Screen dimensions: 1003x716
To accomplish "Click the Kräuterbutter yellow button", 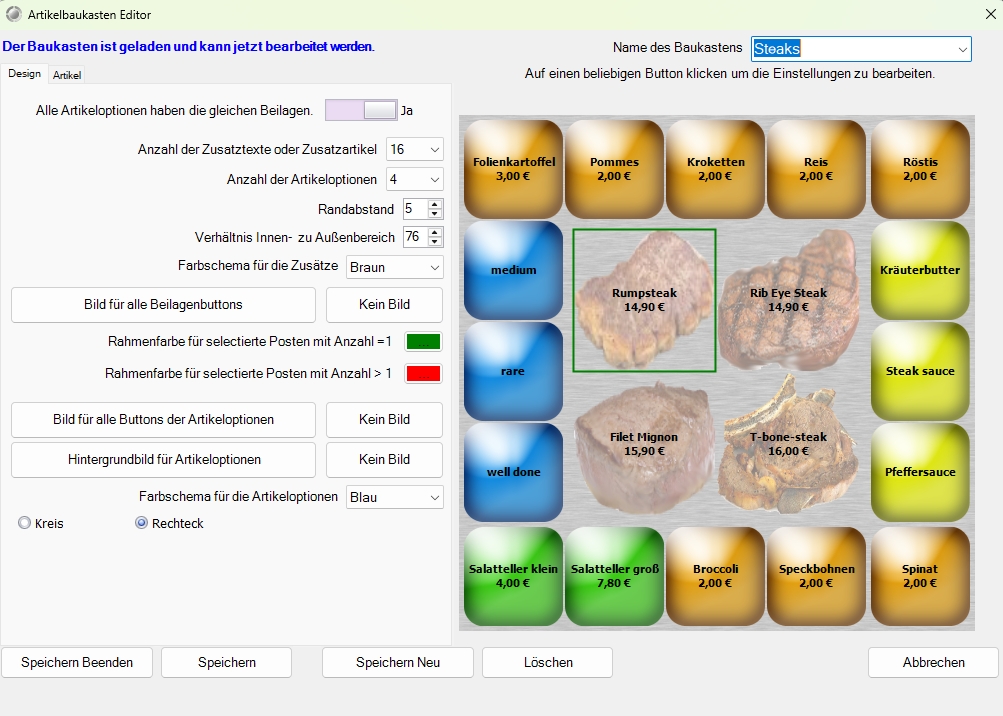I will pyautogui.click(x=920, y=270).
